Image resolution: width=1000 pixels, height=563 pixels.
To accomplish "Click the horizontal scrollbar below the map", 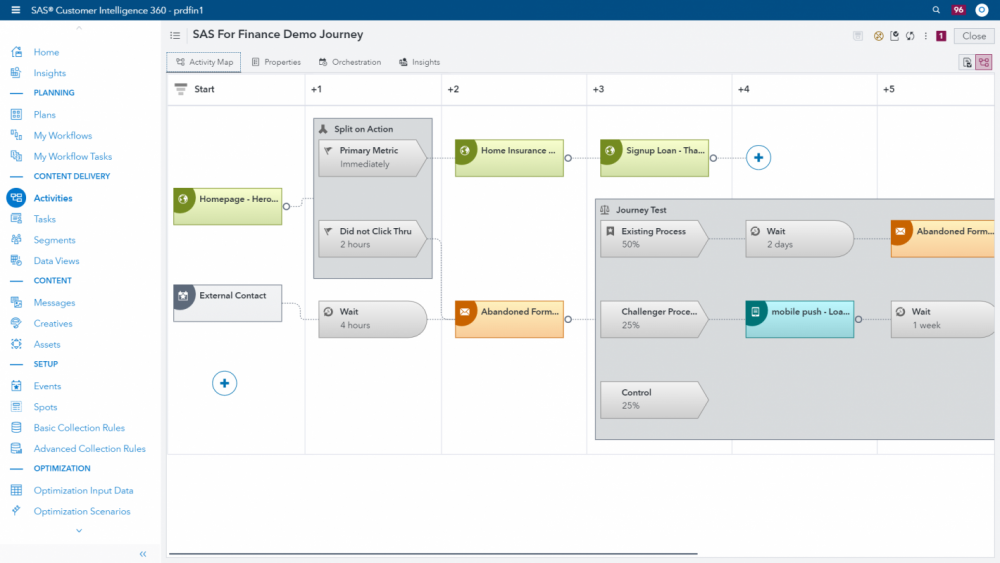I will pyautogui.click(x=433, y=553).
